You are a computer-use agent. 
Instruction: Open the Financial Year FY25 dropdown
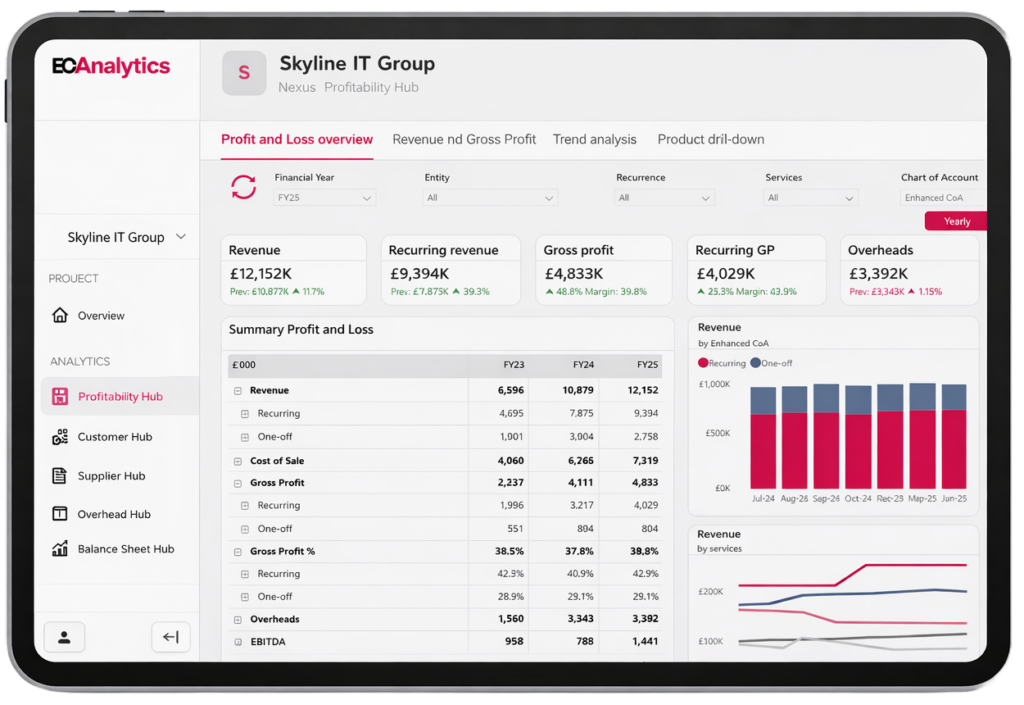(324, 198)
